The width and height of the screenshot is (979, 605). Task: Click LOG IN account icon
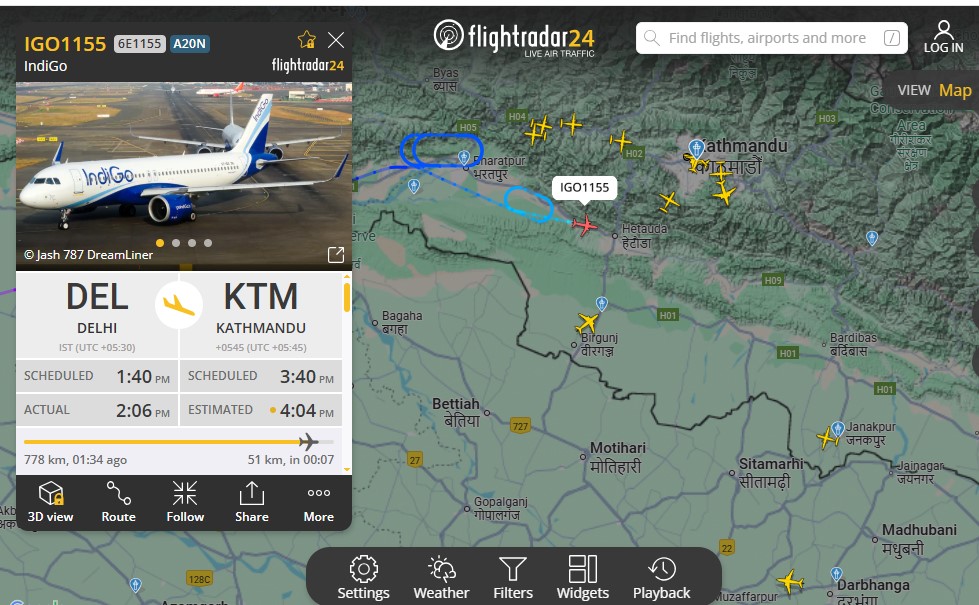coord(943,37)
